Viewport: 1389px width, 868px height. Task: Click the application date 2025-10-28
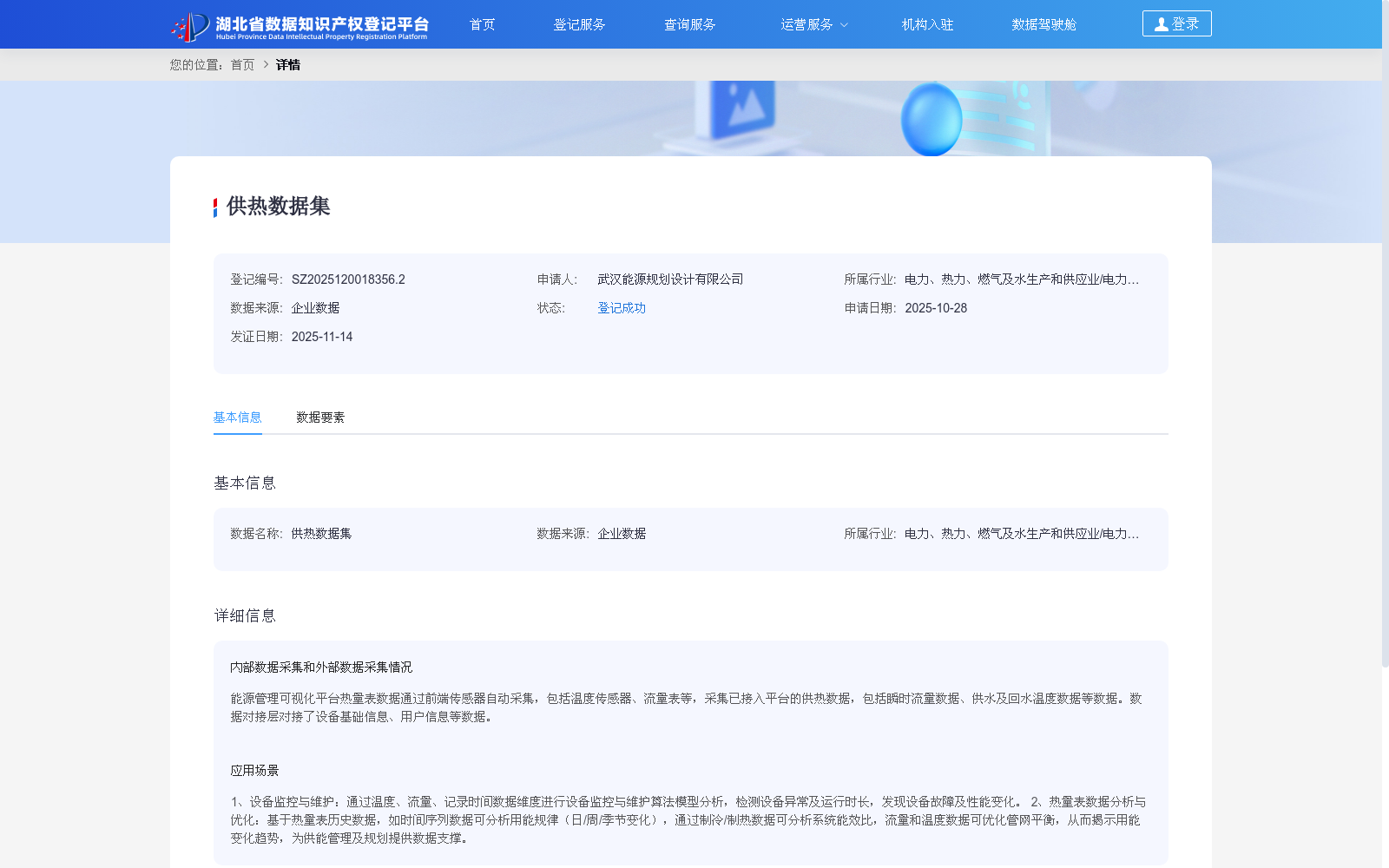point(936,308)
